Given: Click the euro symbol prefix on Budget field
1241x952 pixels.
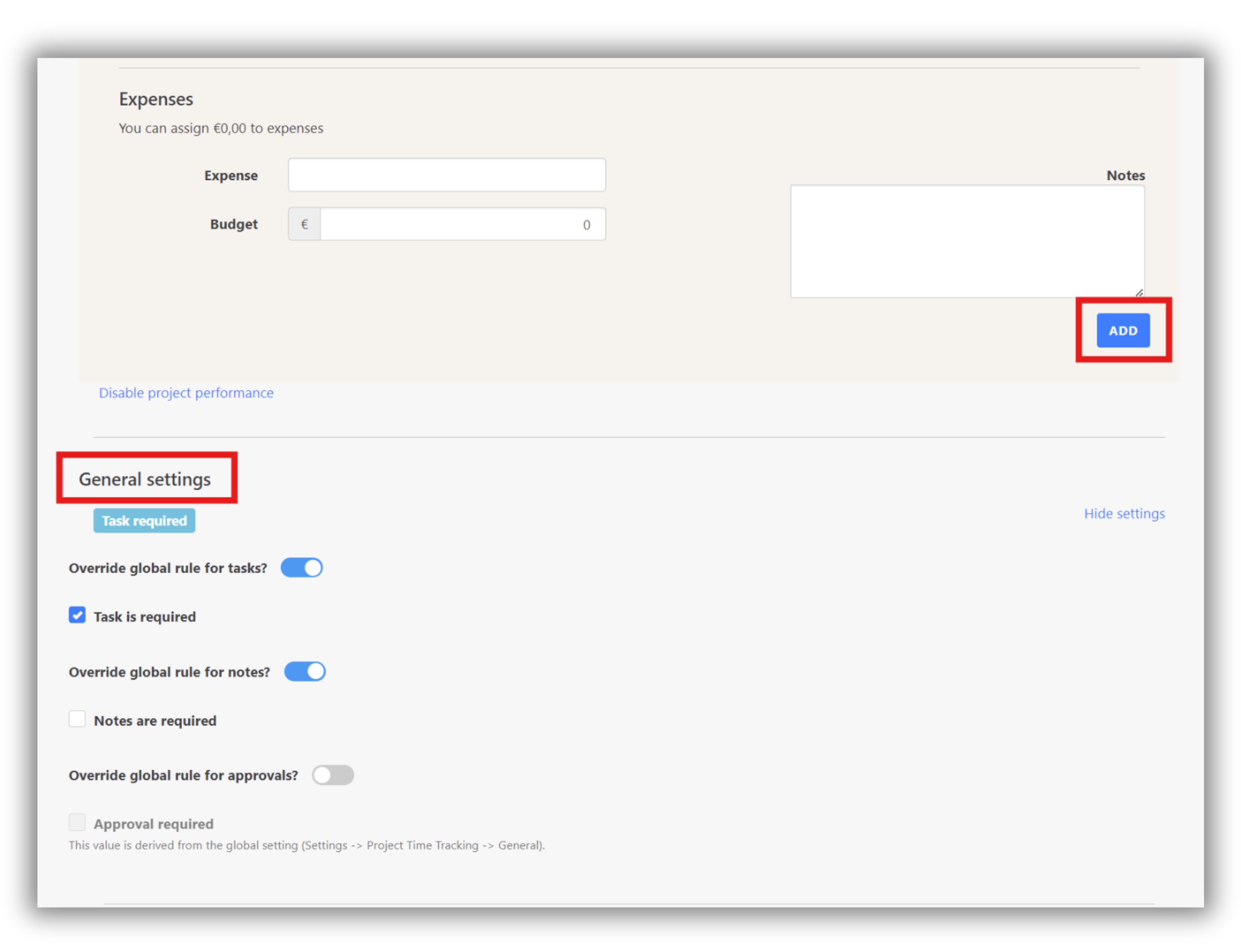Looking at the screenshot, I should tap(304, 224).
